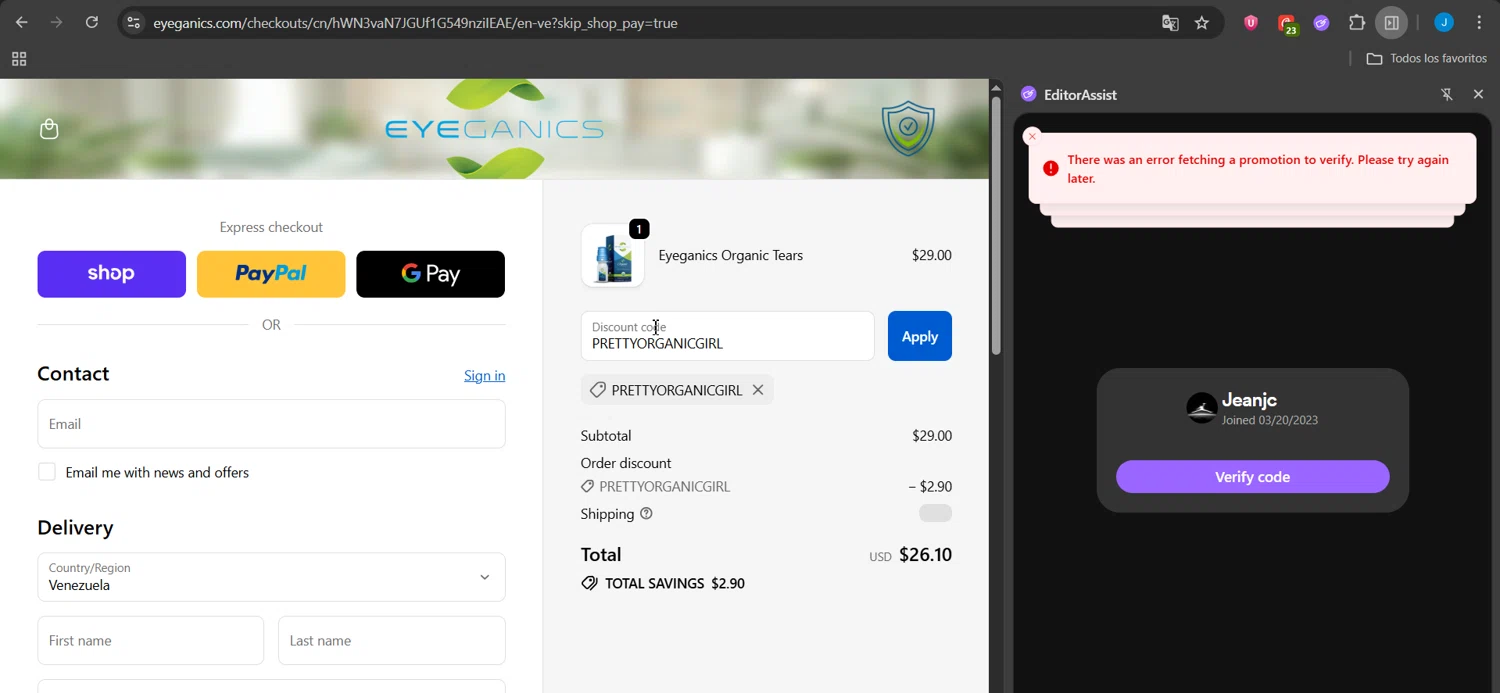Click the First name field
1500x693 pixels.
click(151, 640)
